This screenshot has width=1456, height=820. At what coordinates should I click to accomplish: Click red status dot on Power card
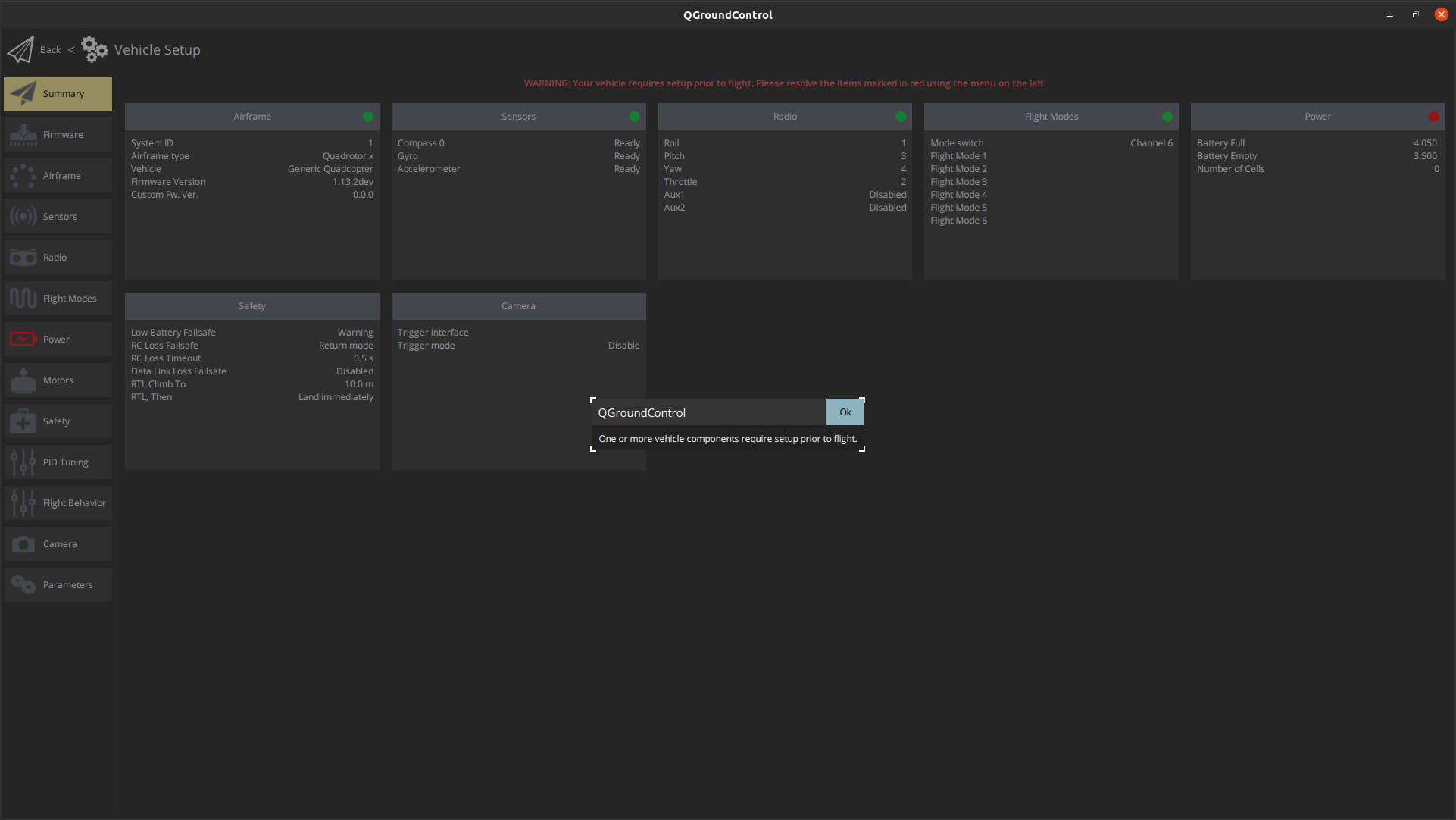1434,117
